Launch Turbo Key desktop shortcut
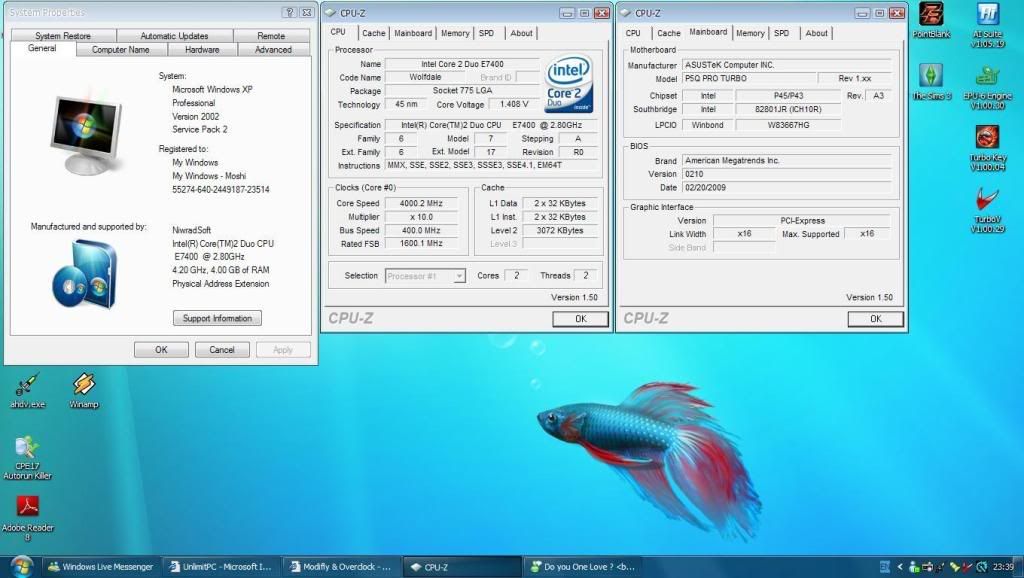 [x=988, y=138]
